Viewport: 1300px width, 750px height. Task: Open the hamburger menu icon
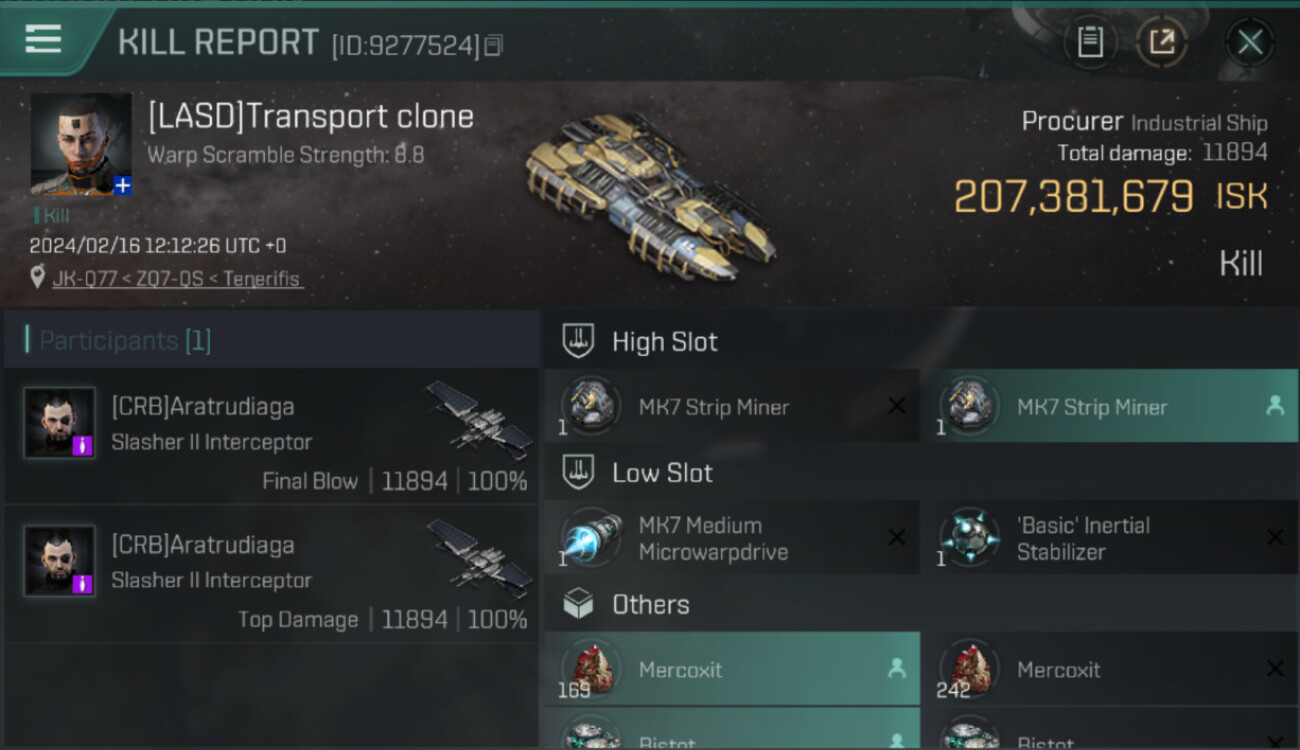pos(43,39)
